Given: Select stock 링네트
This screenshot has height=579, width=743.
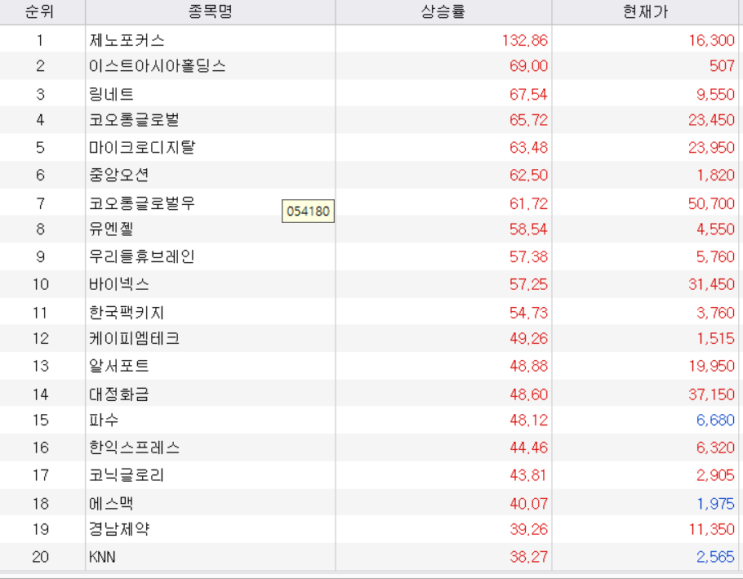Looking at the screenshot, I should 111,94.
